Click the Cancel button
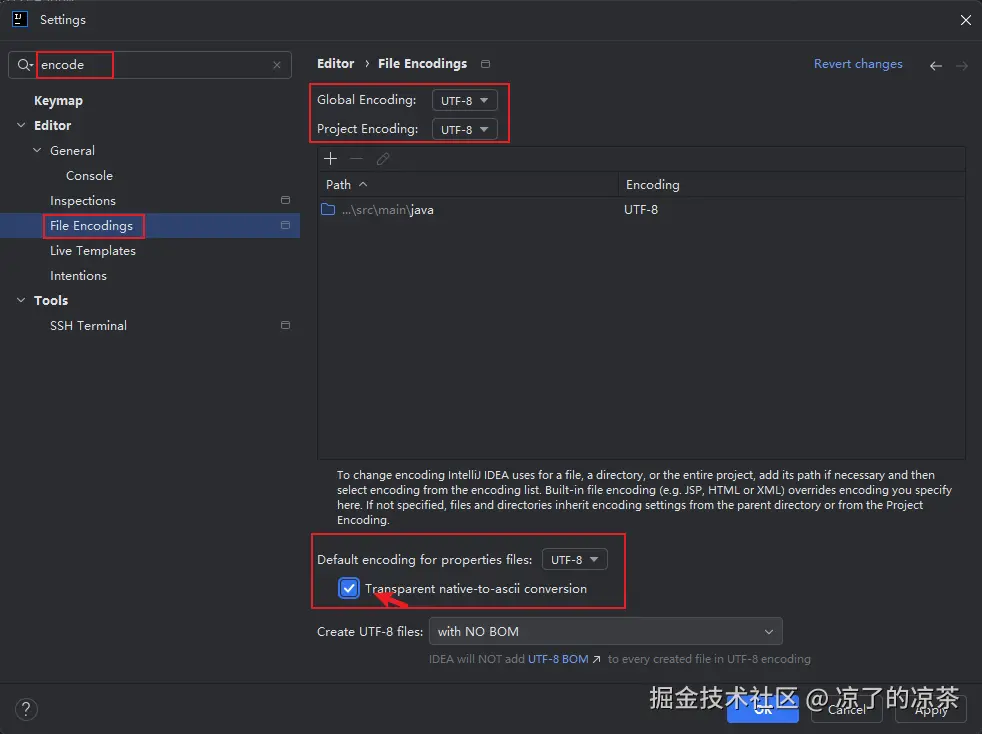Viewport: 982px width, 734px height. [847, 709]
